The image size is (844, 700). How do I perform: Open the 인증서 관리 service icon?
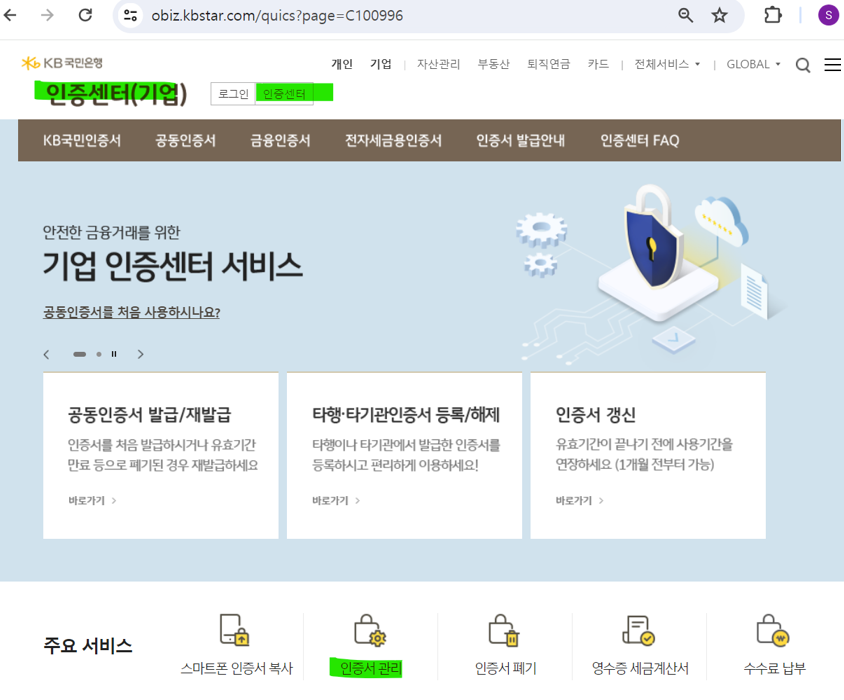(370, 631)
